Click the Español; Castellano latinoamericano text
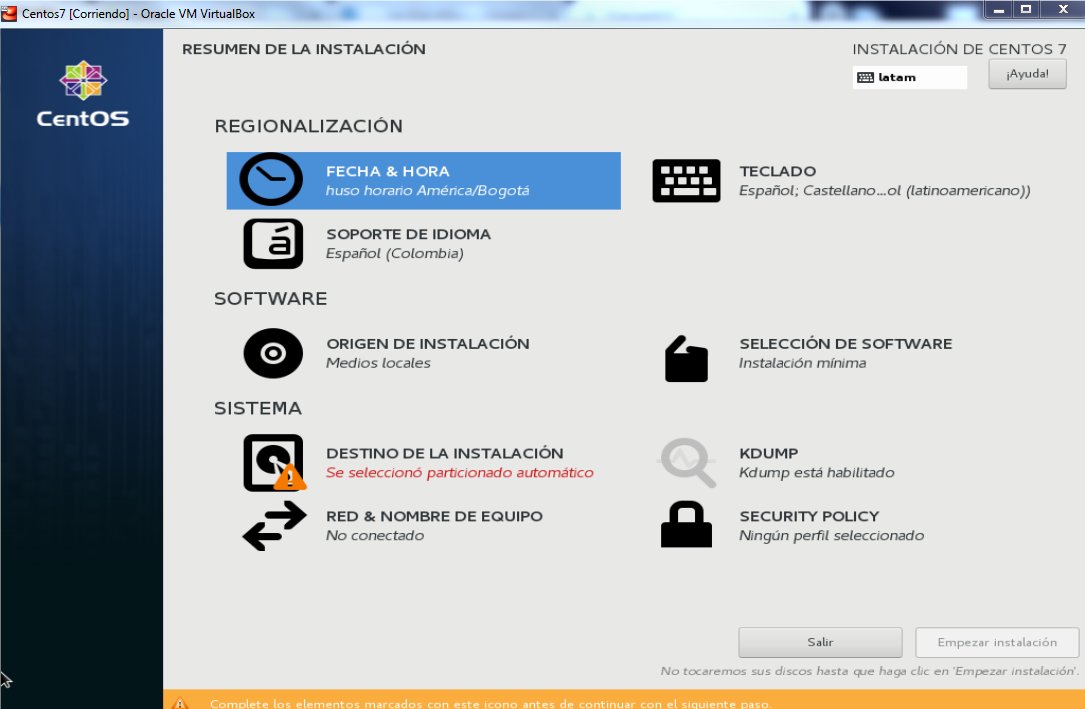The width and height of the screenshot is (1085, 709). point(884,190)
